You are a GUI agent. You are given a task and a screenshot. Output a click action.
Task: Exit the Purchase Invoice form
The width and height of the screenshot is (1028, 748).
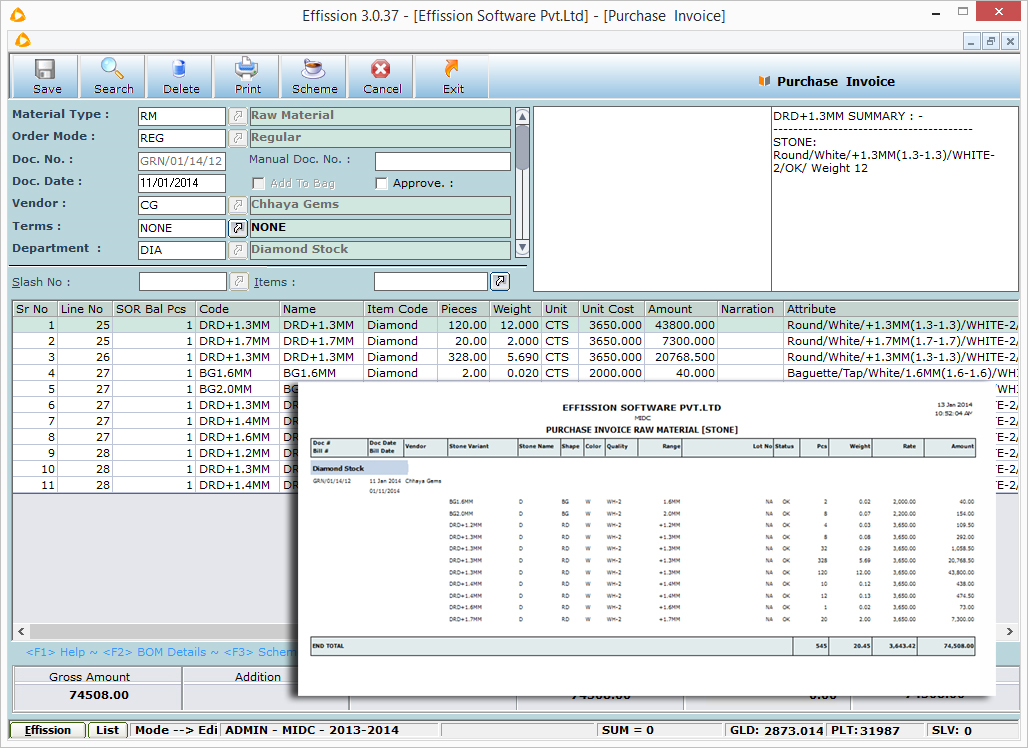pyautogui.click(x=452, y=77)
